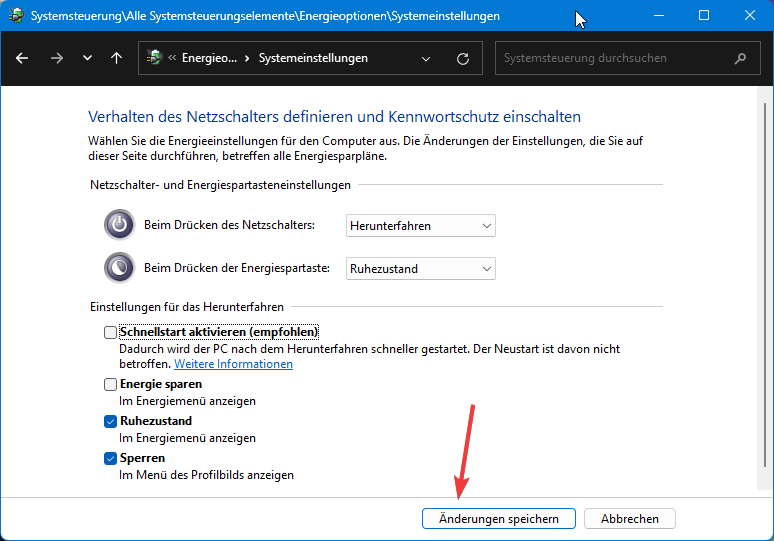
Task: Open the Weitere Informationen link
Action: click(233, 364)
